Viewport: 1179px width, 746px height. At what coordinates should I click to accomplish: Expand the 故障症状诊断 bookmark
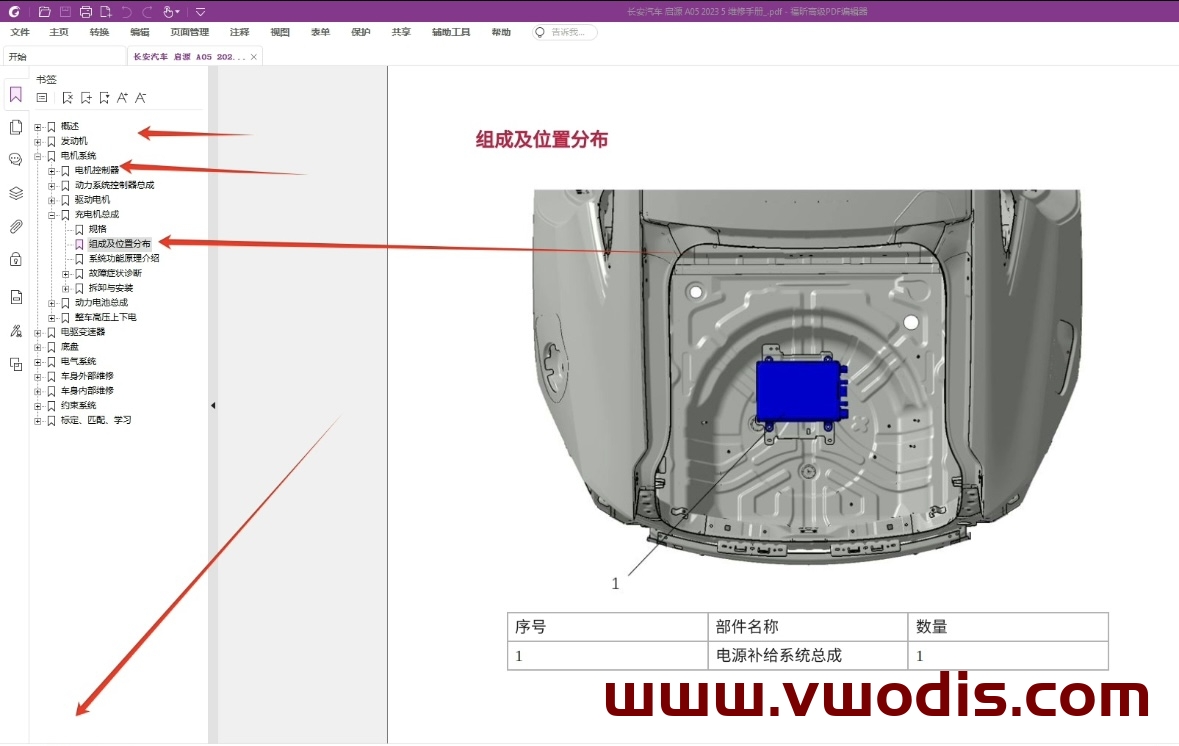(x=63, y=272)
